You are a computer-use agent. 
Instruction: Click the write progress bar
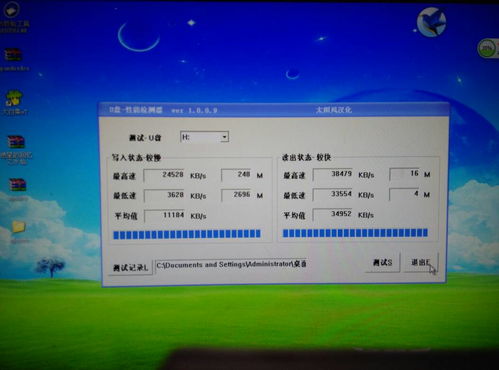pos(187,234)
